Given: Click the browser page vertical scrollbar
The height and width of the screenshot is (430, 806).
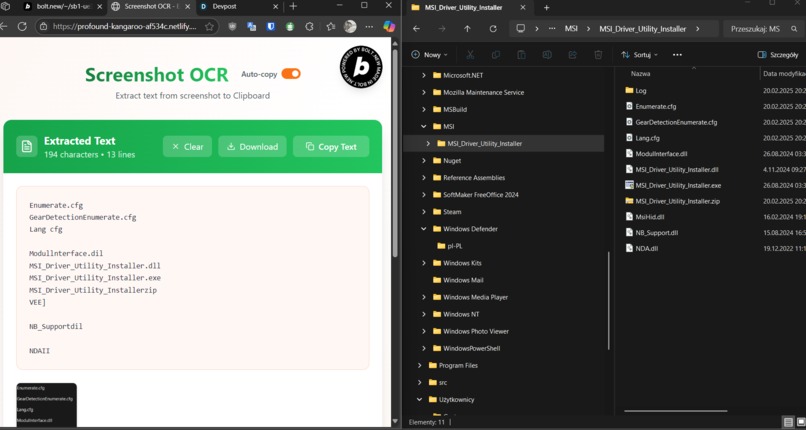Looking at the screenshot, I should 395,153.
